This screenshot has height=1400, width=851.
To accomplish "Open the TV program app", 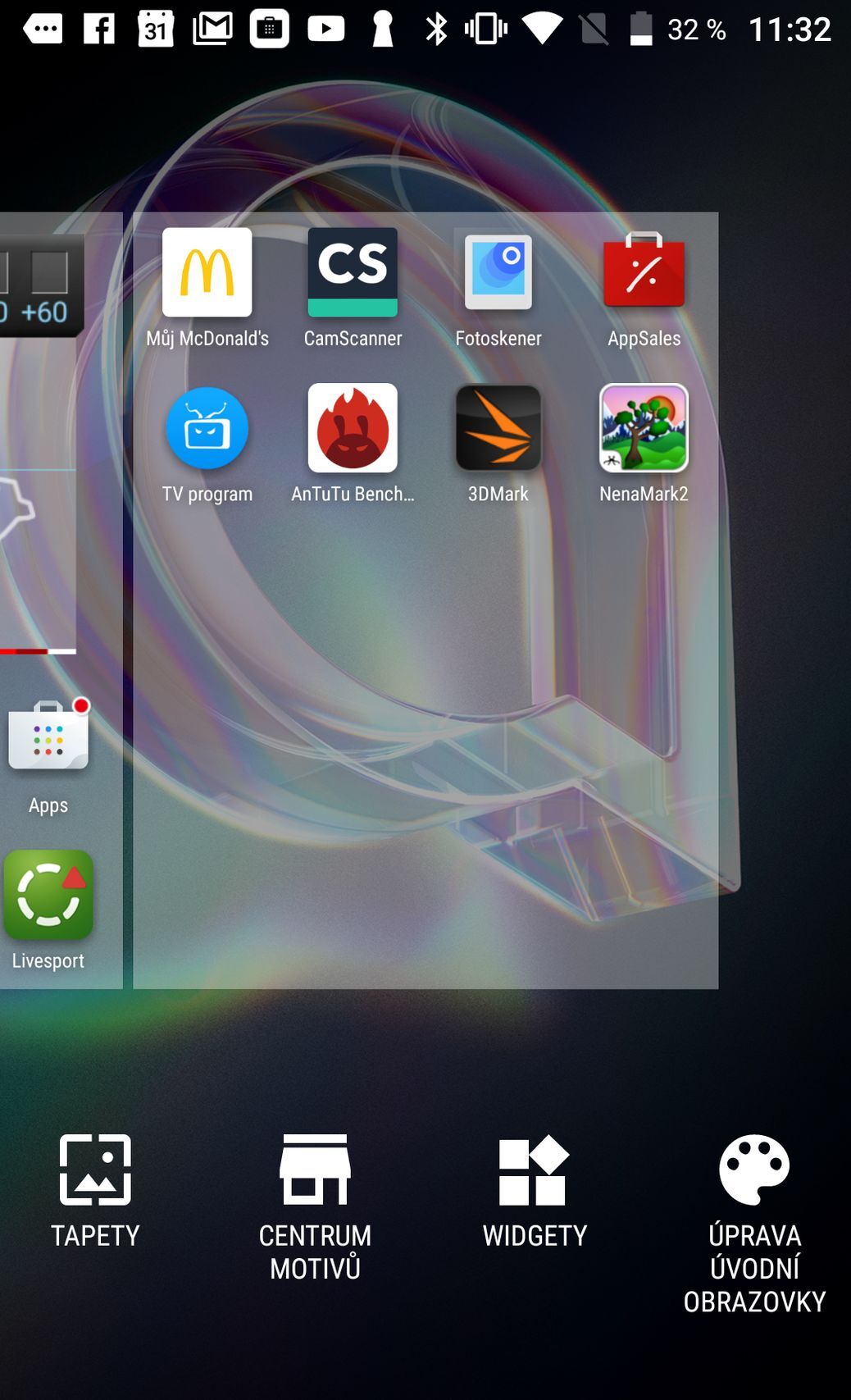I will point(207,429).
